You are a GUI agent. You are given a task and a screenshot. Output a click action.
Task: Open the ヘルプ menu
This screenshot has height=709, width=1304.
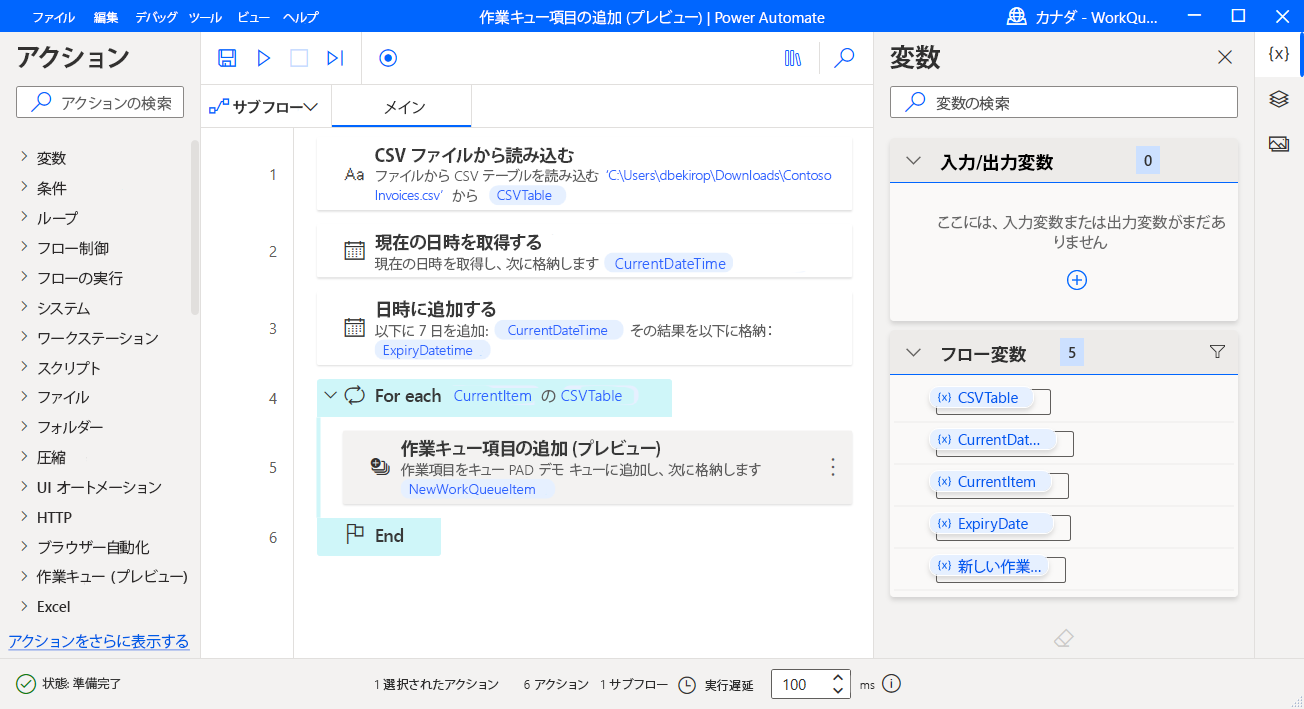point(300,17)
